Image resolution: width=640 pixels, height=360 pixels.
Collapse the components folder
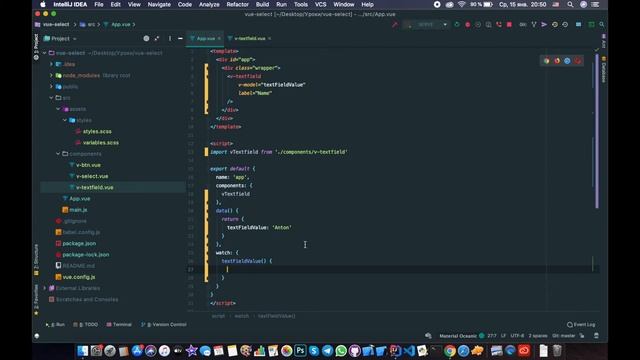(x=58, y=154)
